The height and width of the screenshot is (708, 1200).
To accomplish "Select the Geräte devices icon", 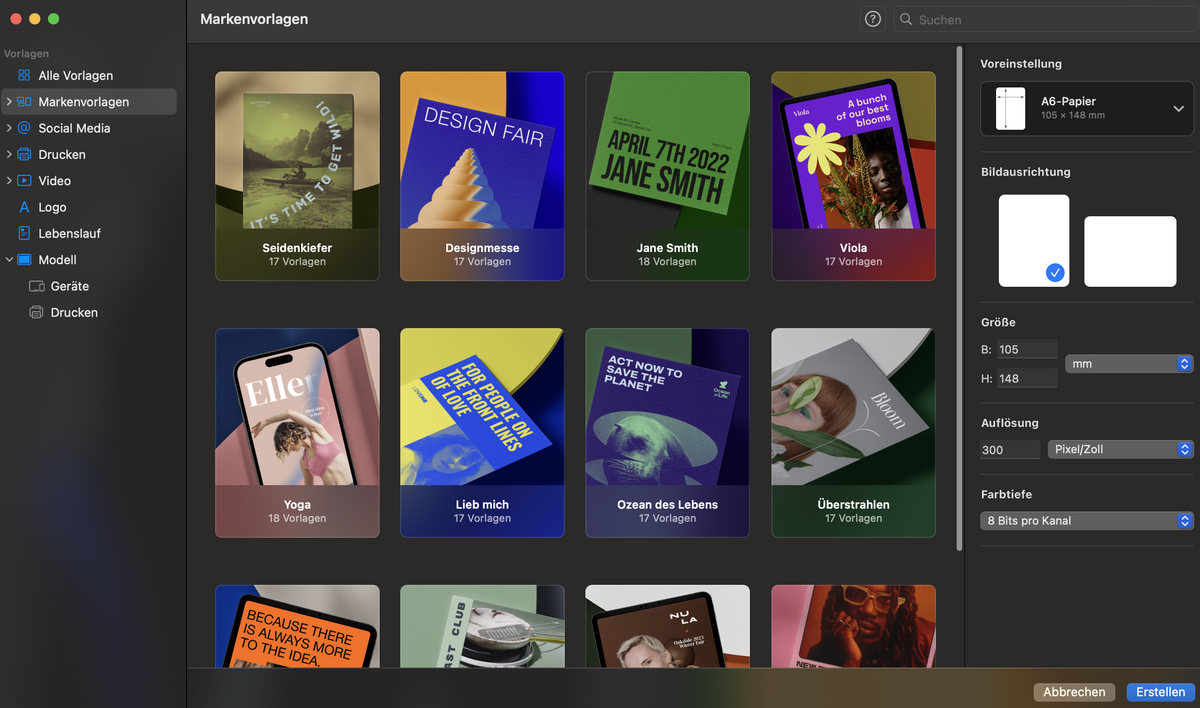I will point(37,286).
